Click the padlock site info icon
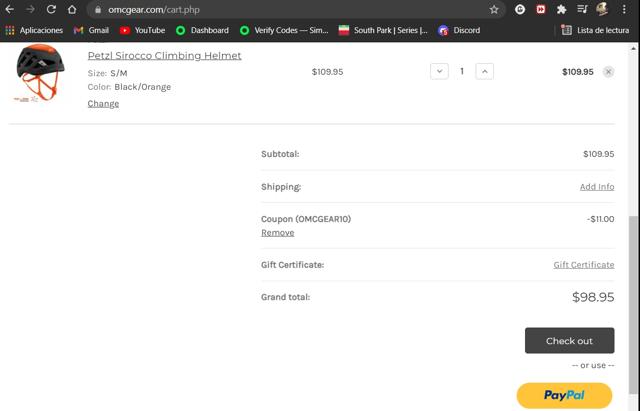640x411 pixels. tap(98, 9)
